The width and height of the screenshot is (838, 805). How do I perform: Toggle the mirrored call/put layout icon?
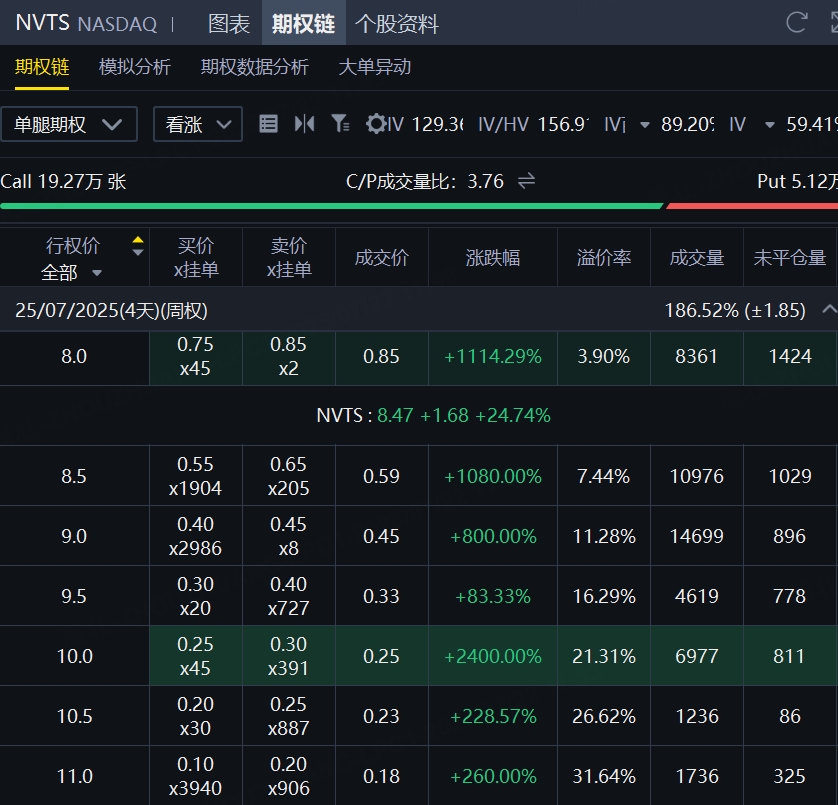[304, 124]
